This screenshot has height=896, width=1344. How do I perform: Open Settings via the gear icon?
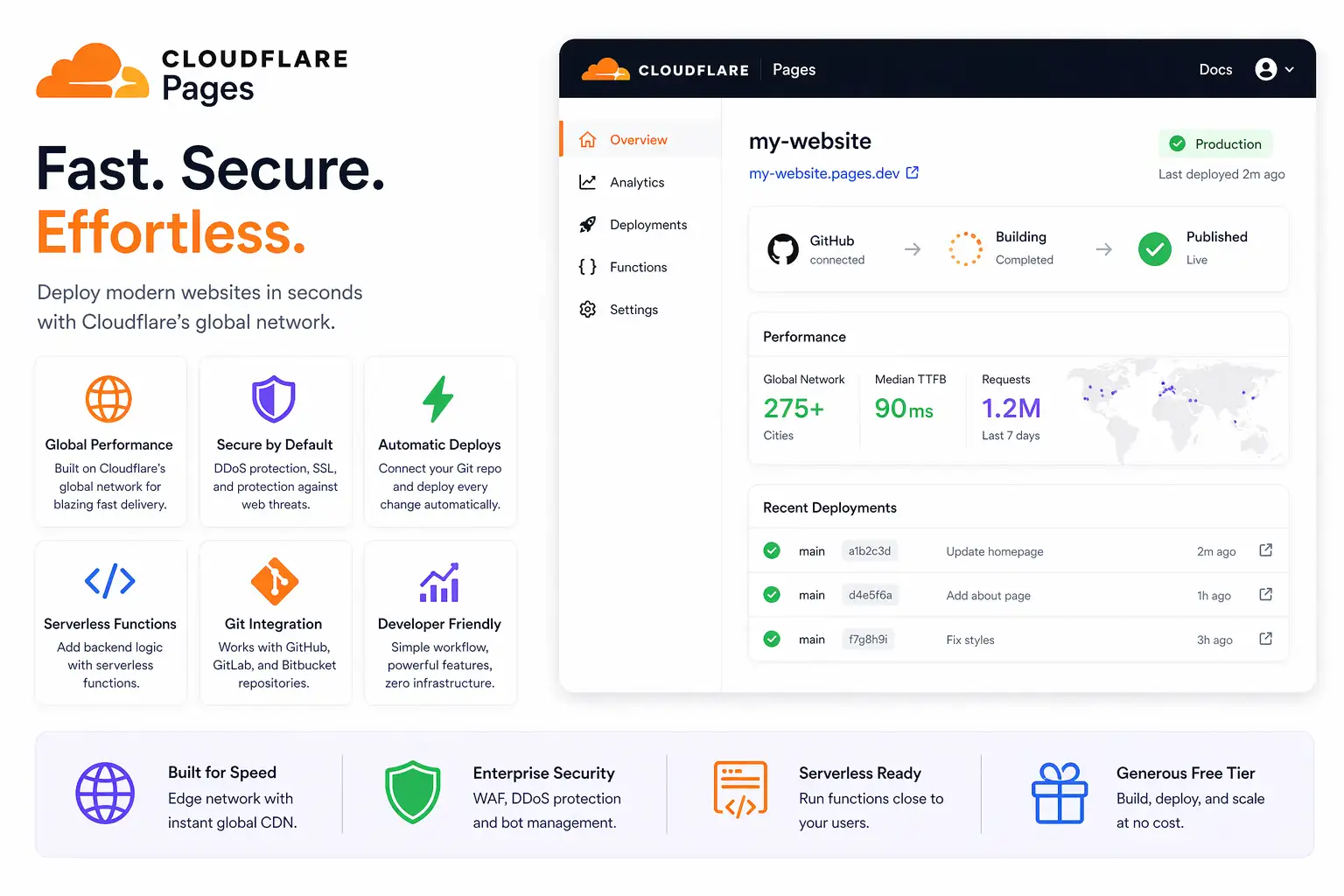(587, 309)
